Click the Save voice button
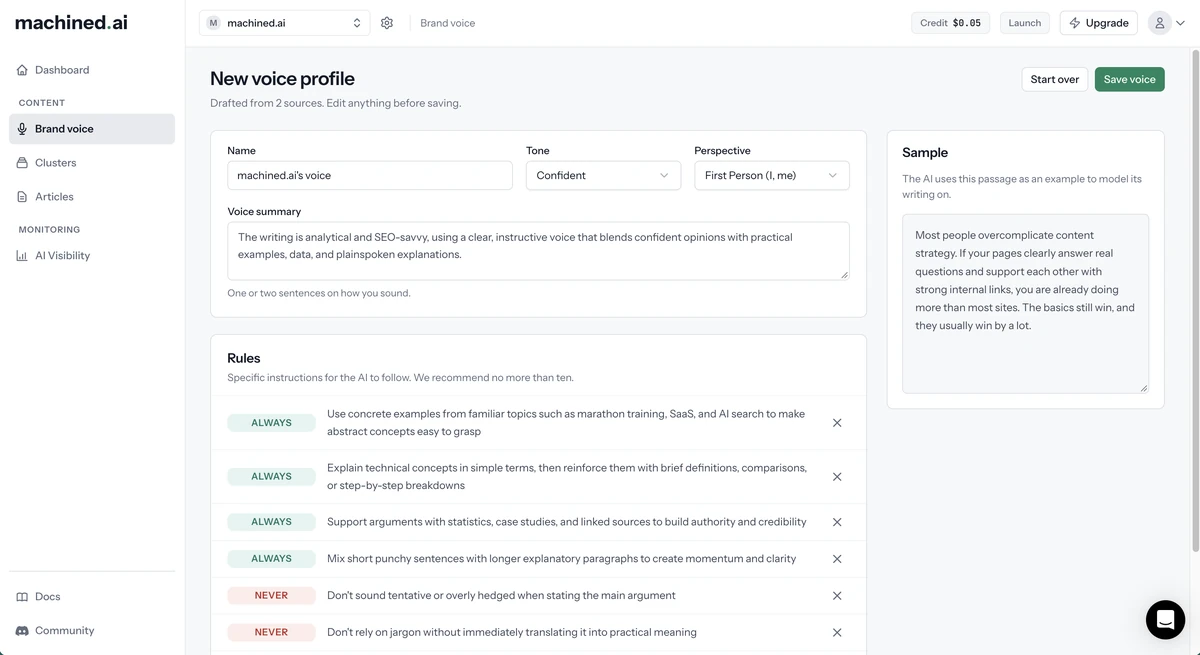The width and height of the screenshot is (1200, 655). pyautogui.click(x=1129, y=79)
